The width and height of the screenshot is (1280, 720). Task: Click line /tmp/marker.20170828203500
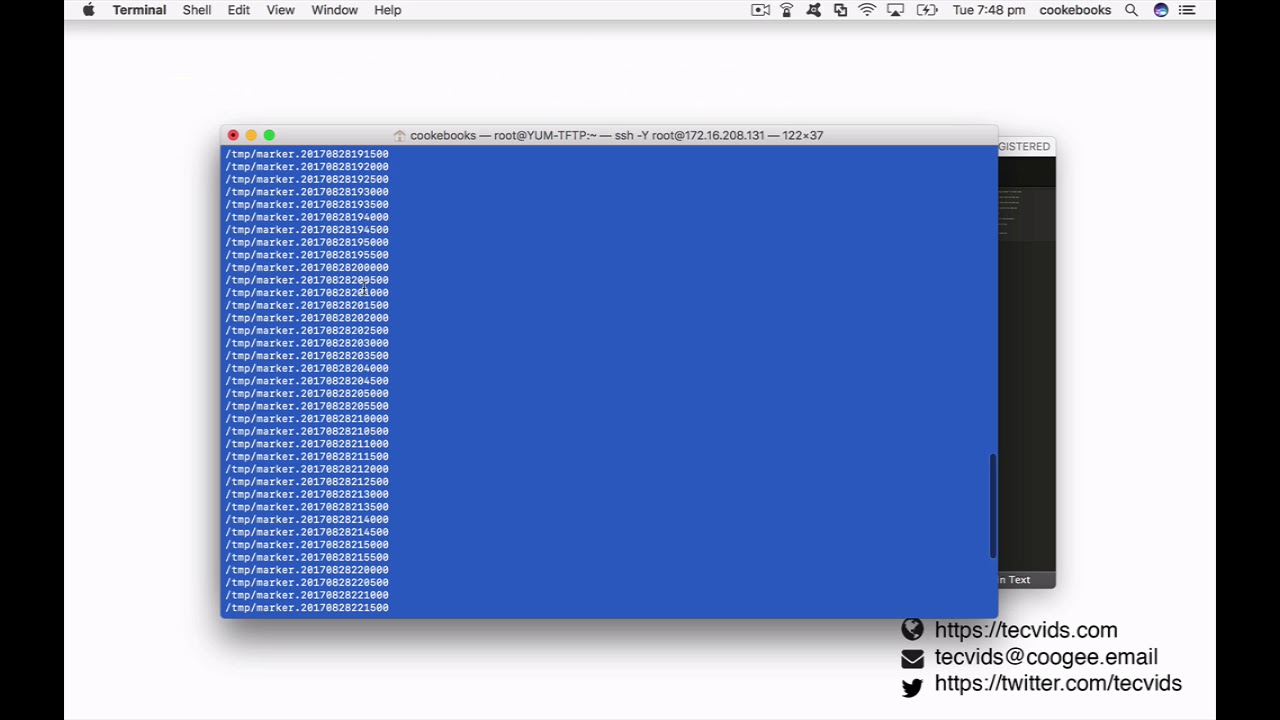[x=307, y=356]
